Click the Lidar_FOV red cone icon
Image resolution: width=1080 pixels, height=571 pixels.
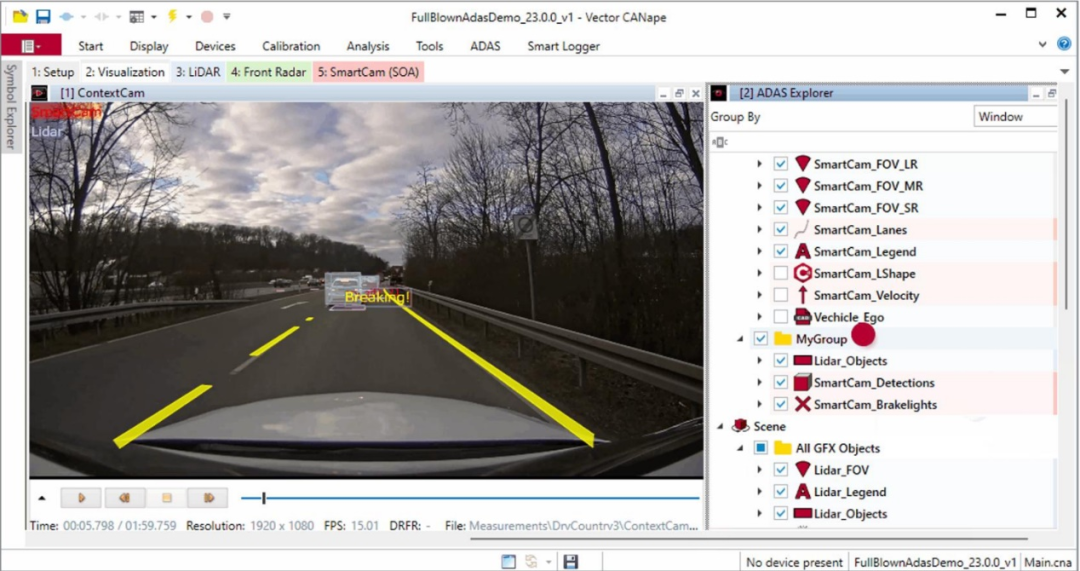coord(802,470)
